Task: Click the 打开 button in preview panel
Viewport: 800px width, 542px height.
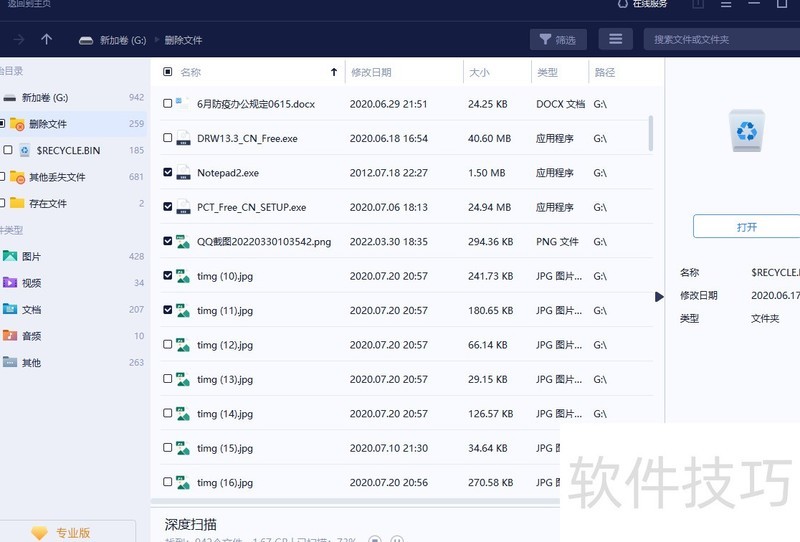Action: (x=746, y=227)
